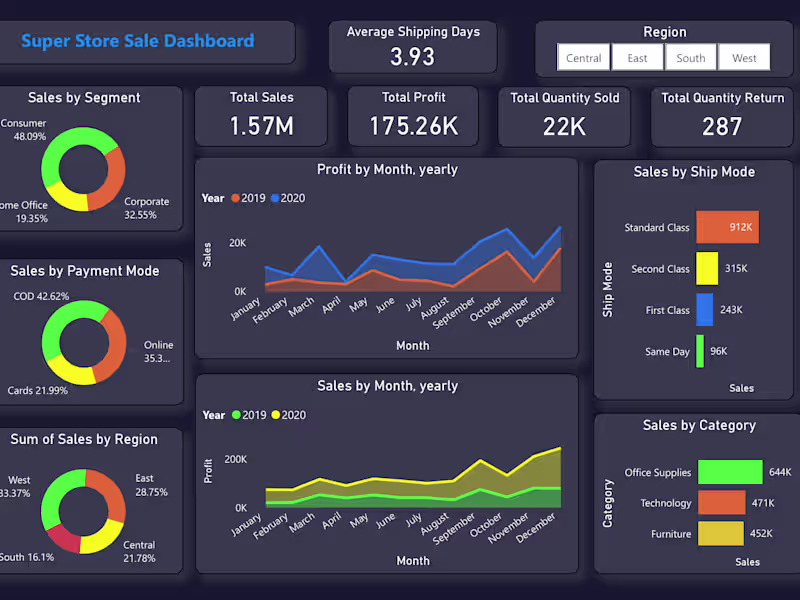Click the Sales by Month, yearly title
The width and height of the screenshot is (800, 600).
tap(387, 386)
